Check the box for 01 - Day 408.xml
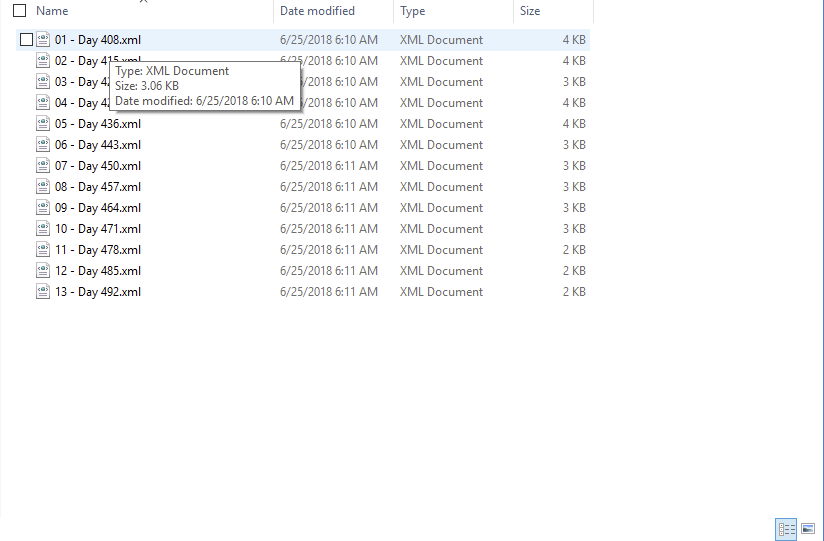The width and height of the screenshot is (824, 541). pos(26,39)
